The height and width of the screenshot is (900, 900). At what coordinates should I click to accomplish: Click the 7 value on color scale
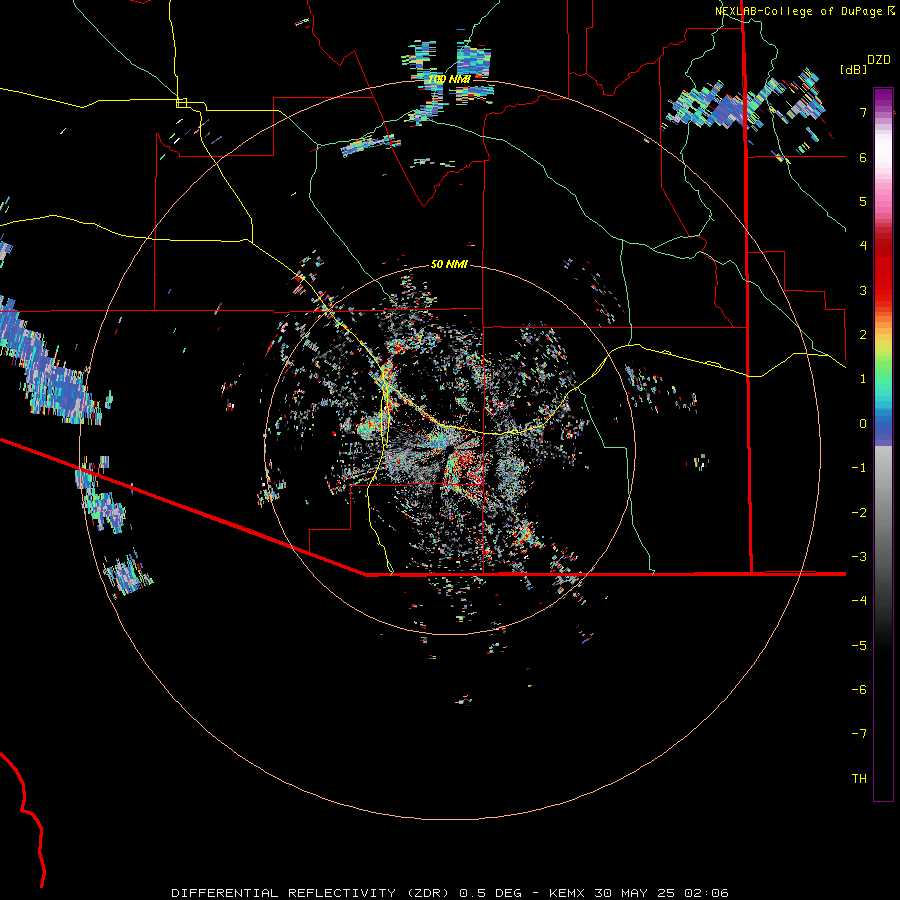(863, 112)
